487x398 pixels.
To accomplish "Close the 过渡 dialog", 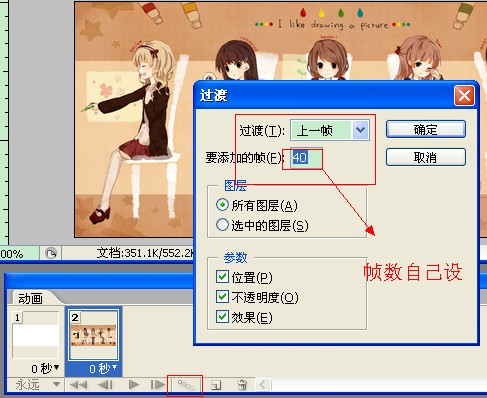I will coord(464,96).
